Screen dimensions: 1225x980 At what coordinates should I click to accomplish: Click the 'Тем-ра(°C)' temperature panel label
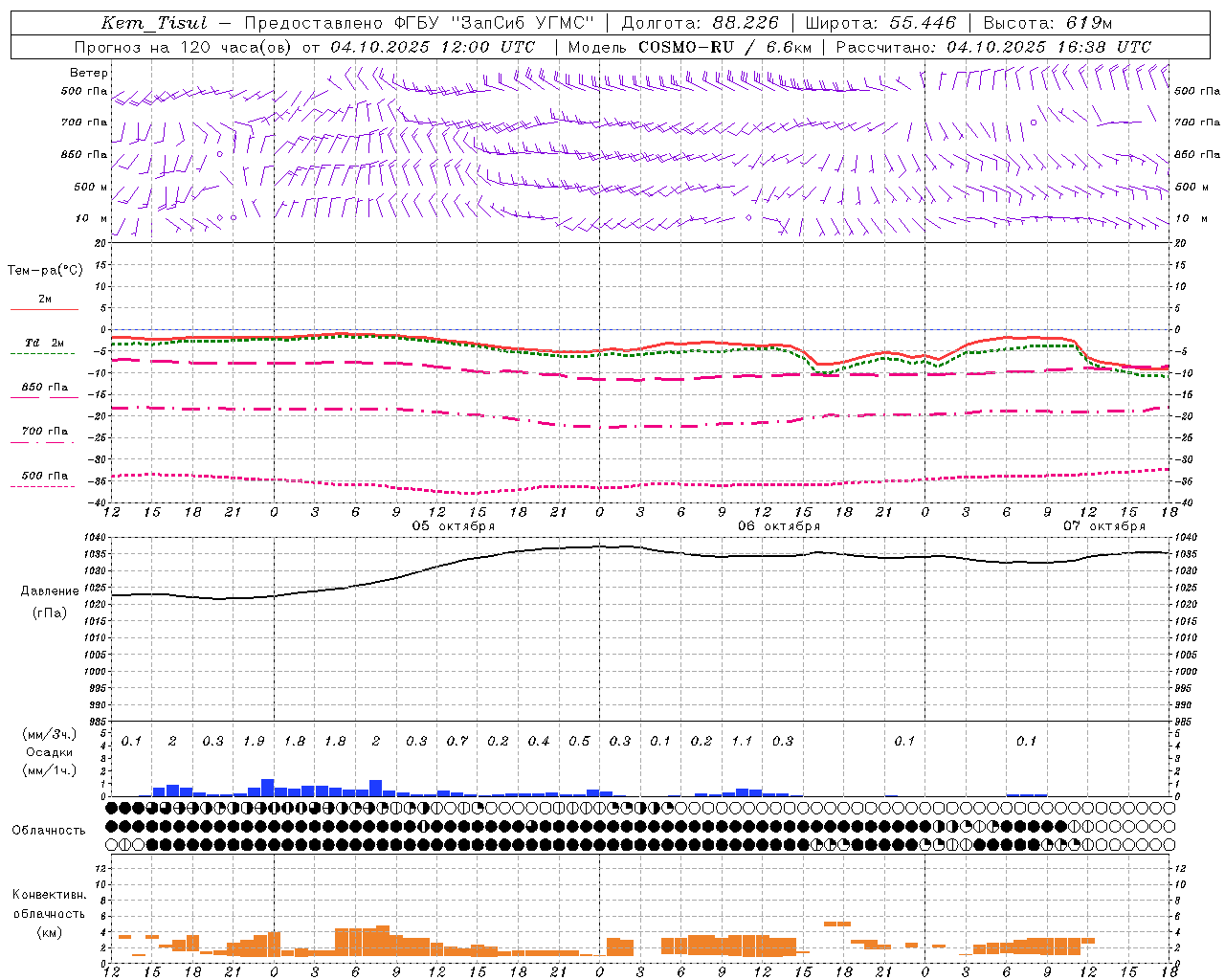(x=45, y=271)
